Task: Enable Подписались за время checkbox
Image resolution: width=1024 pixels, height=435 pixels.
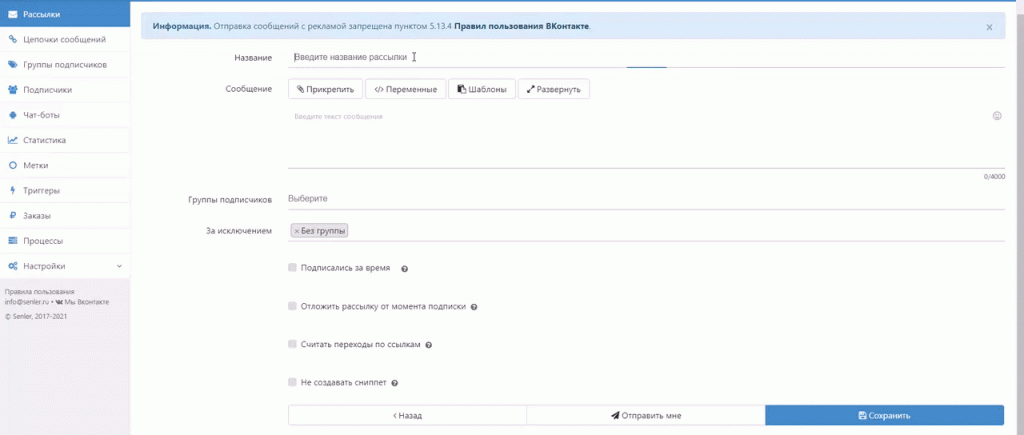Action: pos(293,268)
